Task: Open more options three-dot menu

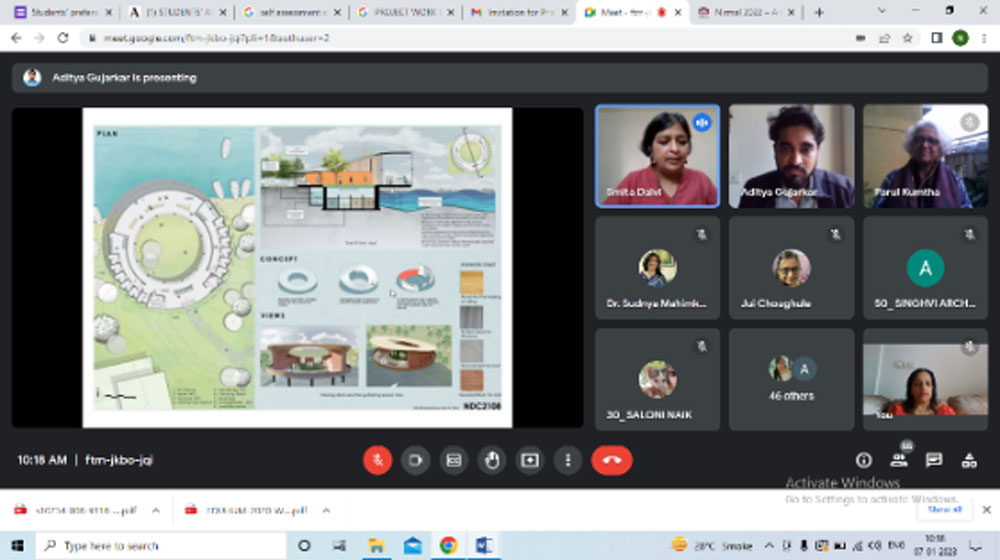Action: coord(568,460)
